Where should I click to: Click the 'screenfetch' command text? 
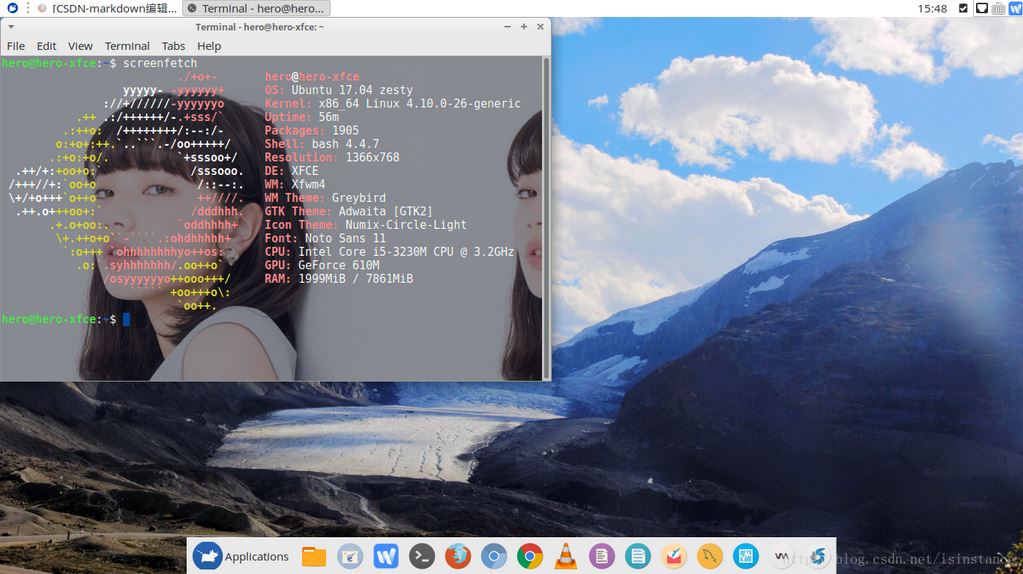point(160,63)
